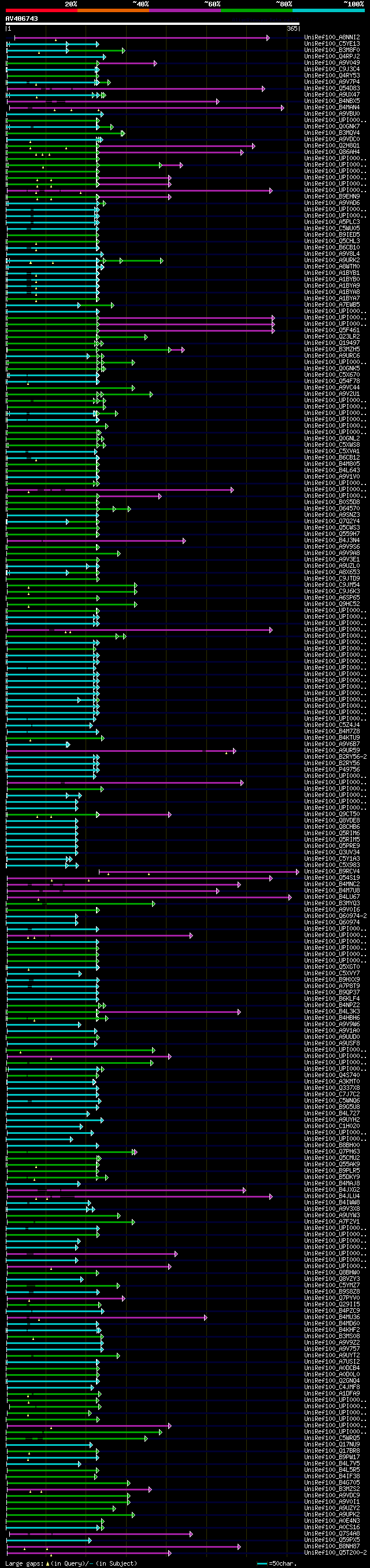370x1568 pixels.
Task: Click the UniRef100_Q2GNQ4 label
Action: click(x=332, y=1380)
